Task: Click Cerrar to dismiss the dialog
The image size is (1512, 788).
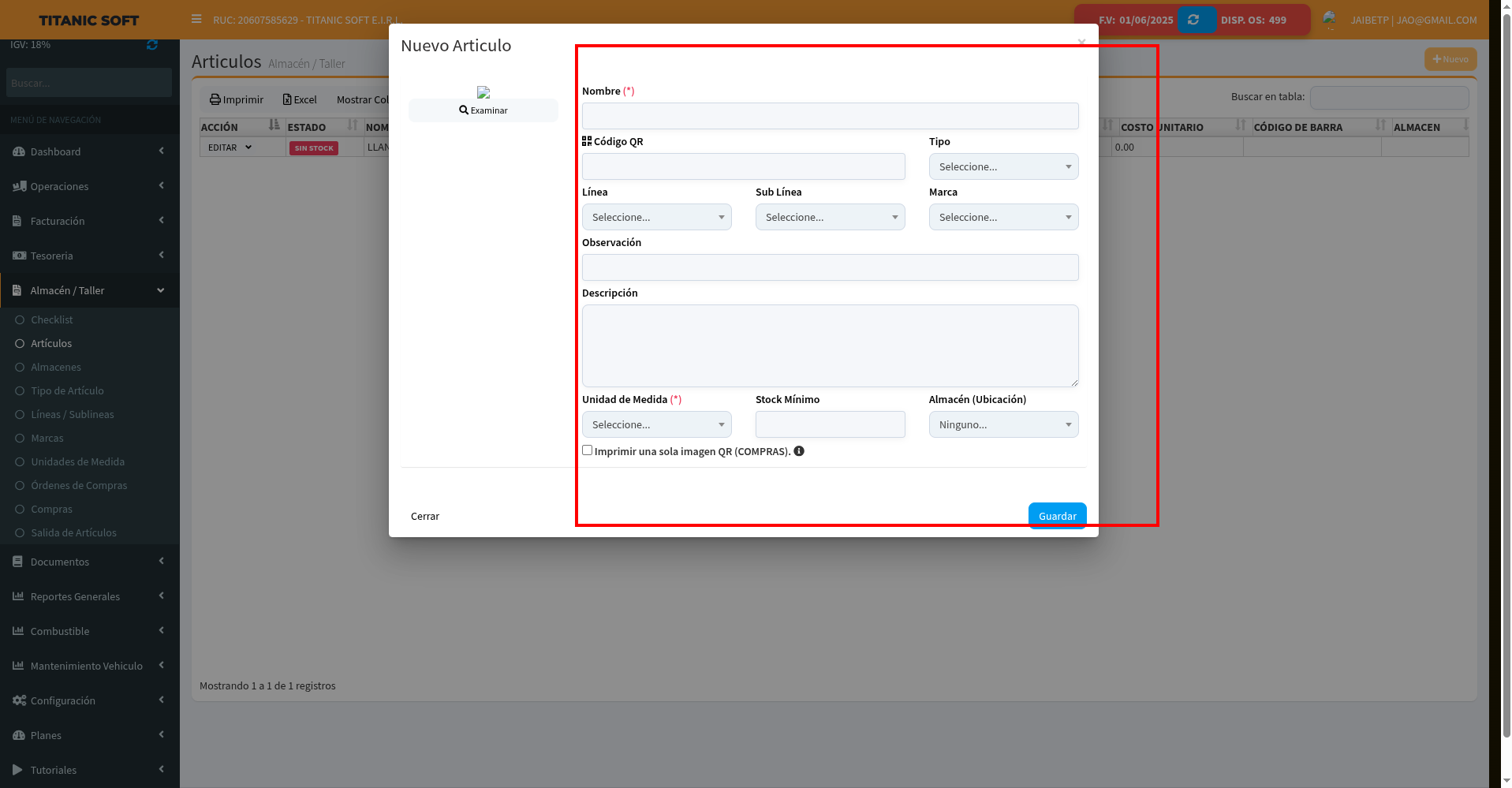Action: pos(424,516)
